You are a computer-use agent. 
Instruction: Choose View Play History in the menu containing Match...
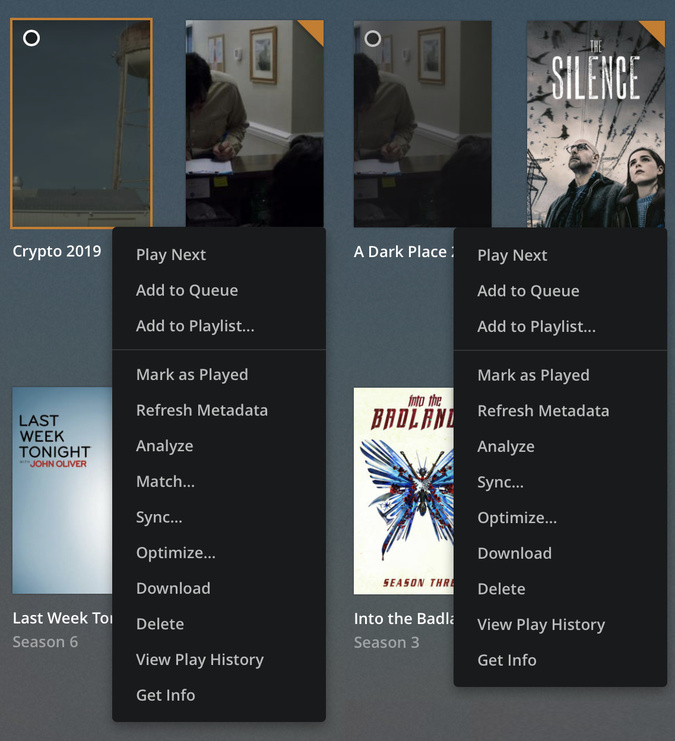(x=199, y=659)
